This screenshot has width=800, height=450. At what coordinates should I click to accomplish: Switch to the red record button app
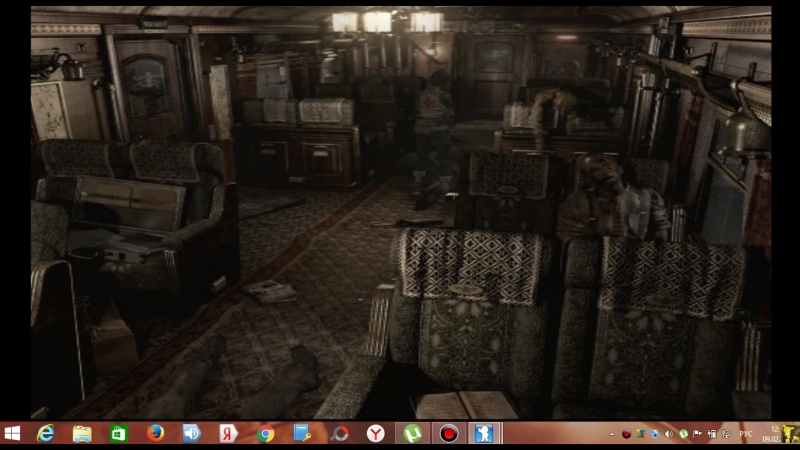pos(449,434)
